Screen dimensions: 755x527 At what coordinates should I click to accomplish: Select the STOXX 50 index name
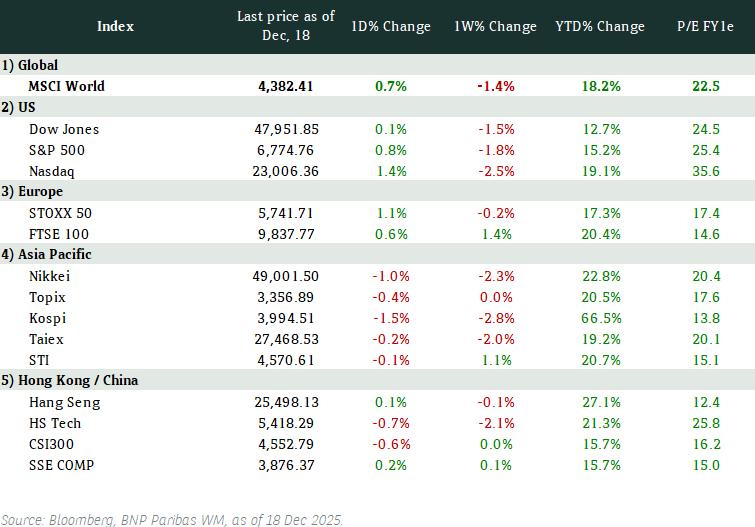pos(62,213)
